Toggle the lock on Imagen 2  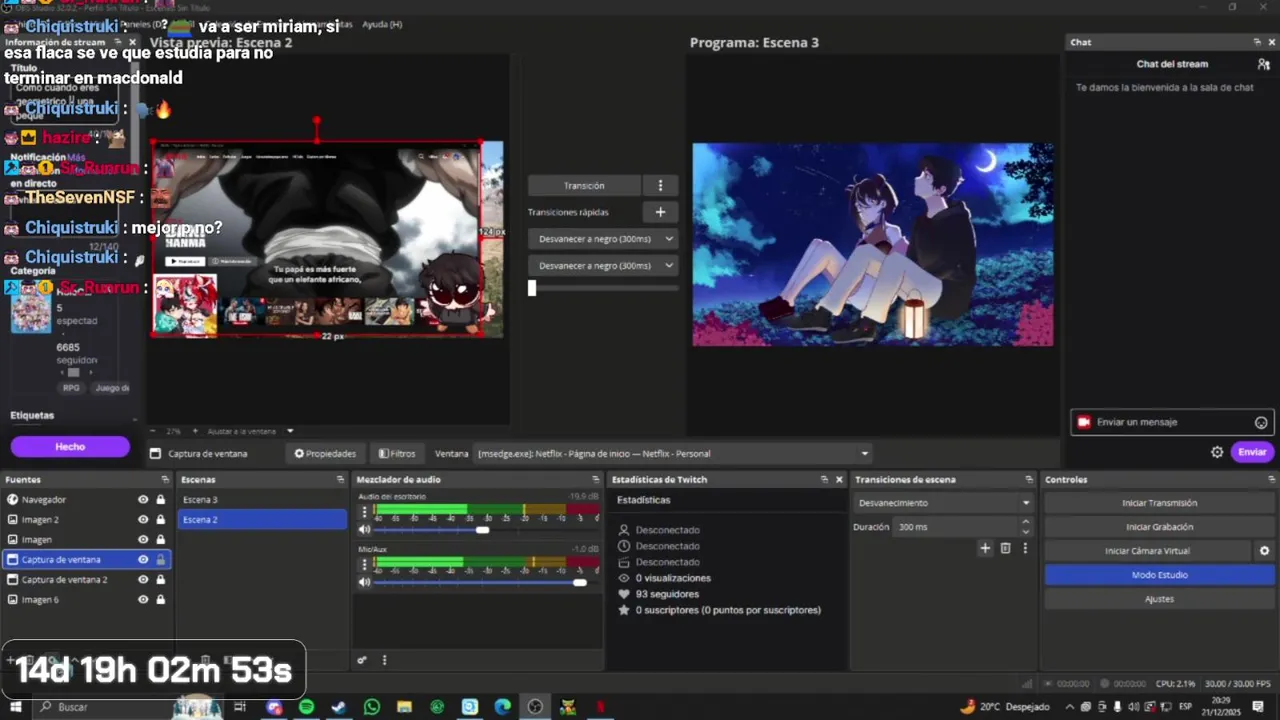coord(160,520)
